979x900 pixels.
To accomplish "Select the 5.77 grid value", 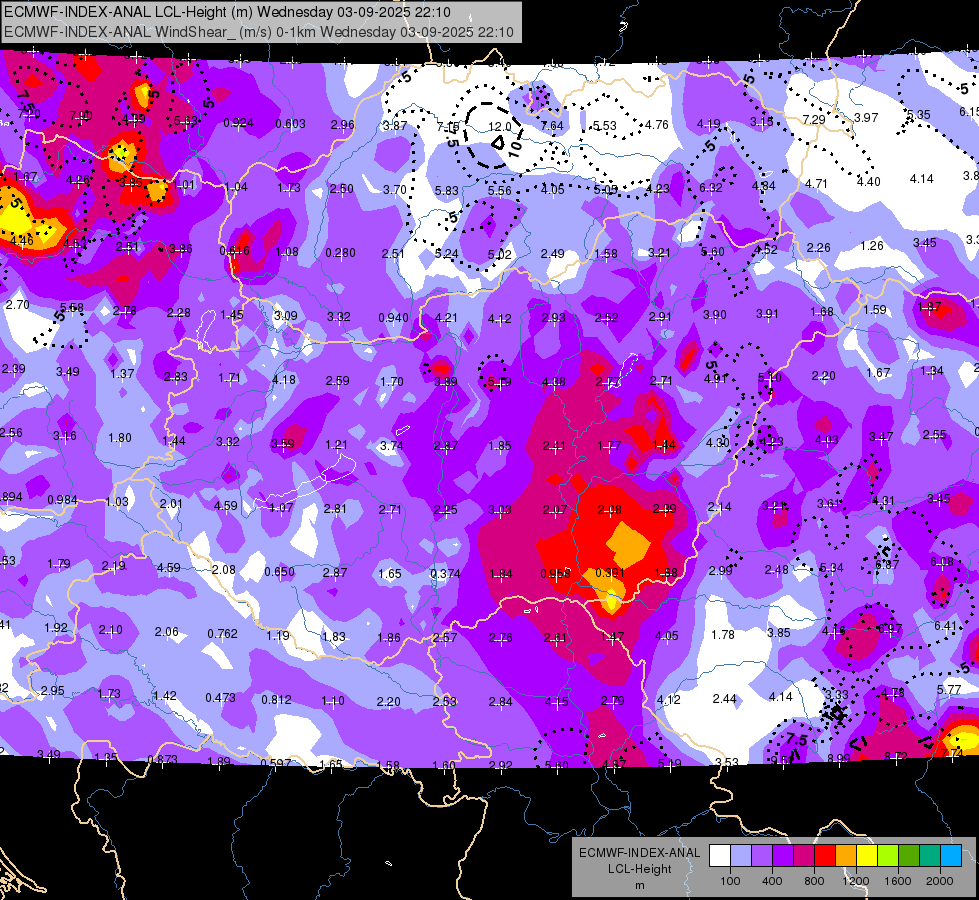I will pos(948,690).
